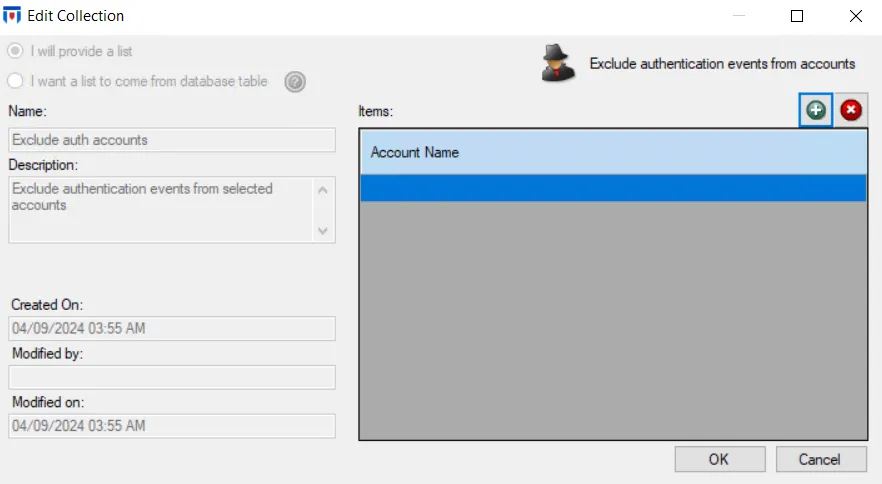Click the 'Exclude authentication events from accounts' heading
Screen dimensions: 882x484
(722, 64)
